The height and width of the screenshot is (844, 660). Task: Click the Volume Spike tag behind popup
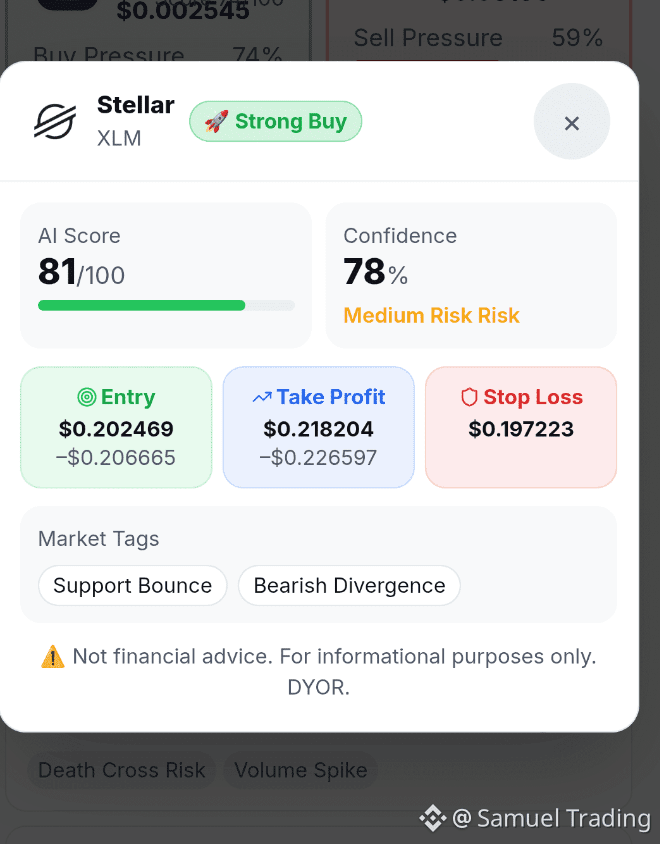301,770
